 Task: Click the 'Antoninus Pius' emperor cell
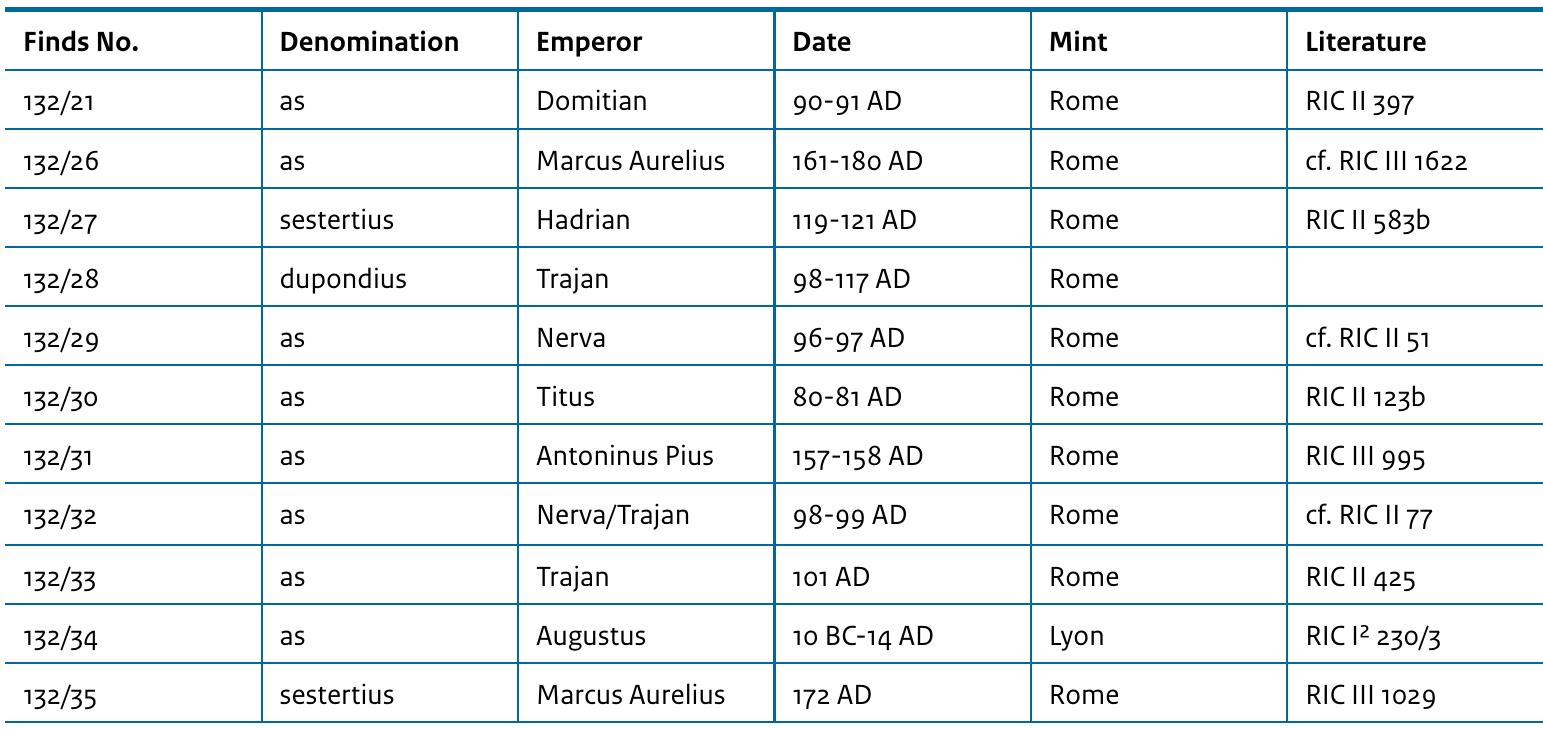click(x=625, y=456)
